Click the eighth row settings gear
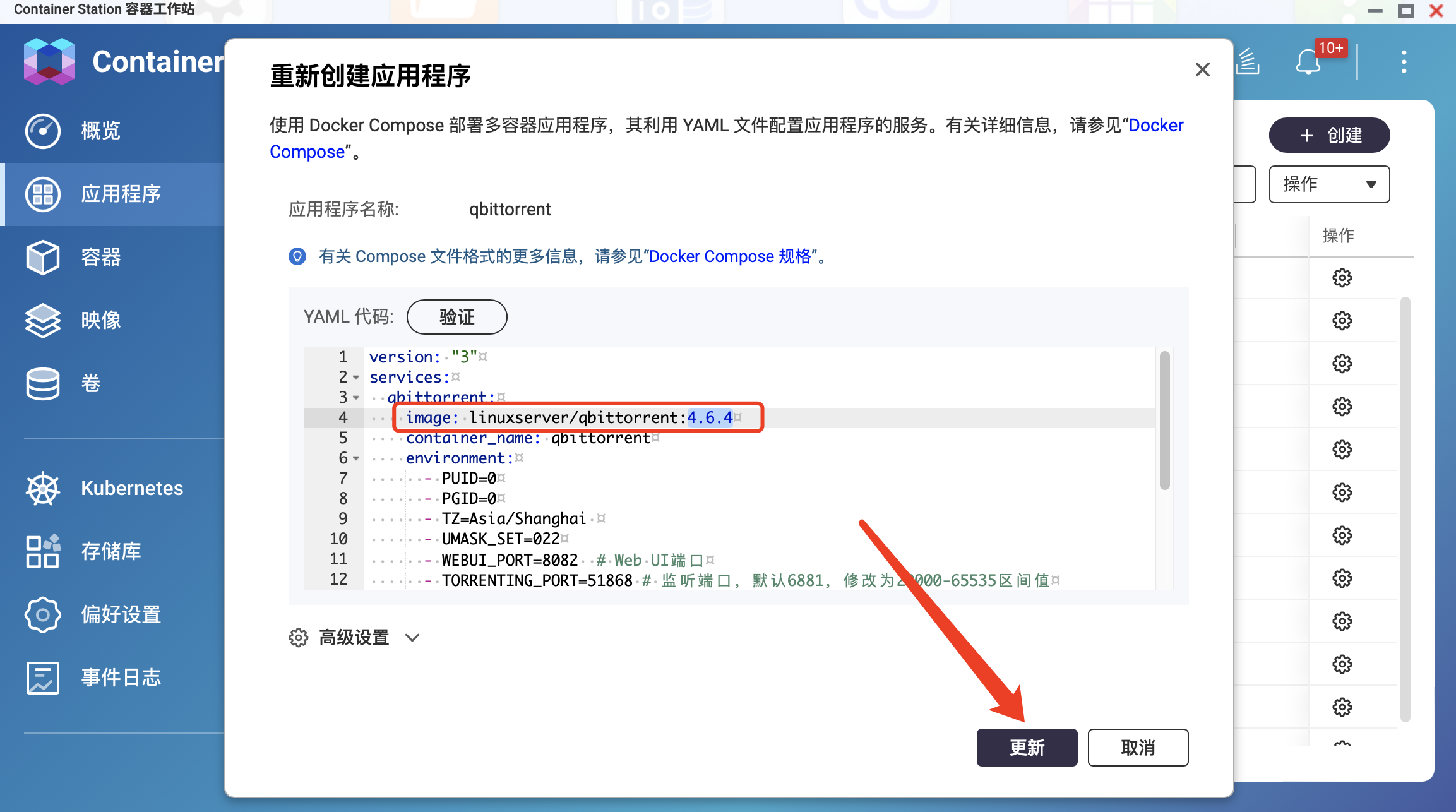This screenshot has width=1456, height=812. (1342, 578)
